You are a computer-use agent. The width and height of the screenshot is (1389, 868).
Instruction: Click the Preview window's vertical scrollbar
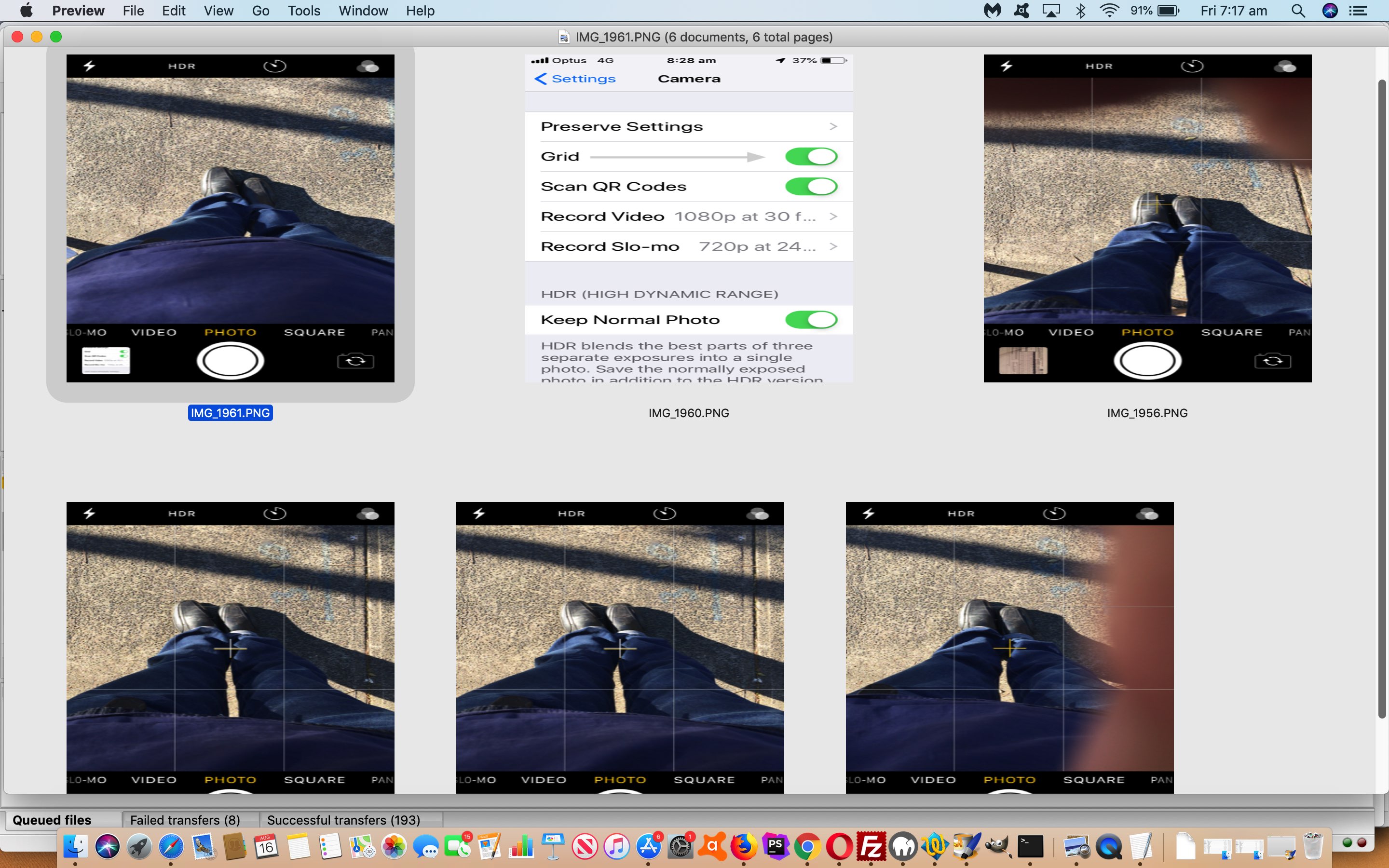click(x=1382, y=402)
